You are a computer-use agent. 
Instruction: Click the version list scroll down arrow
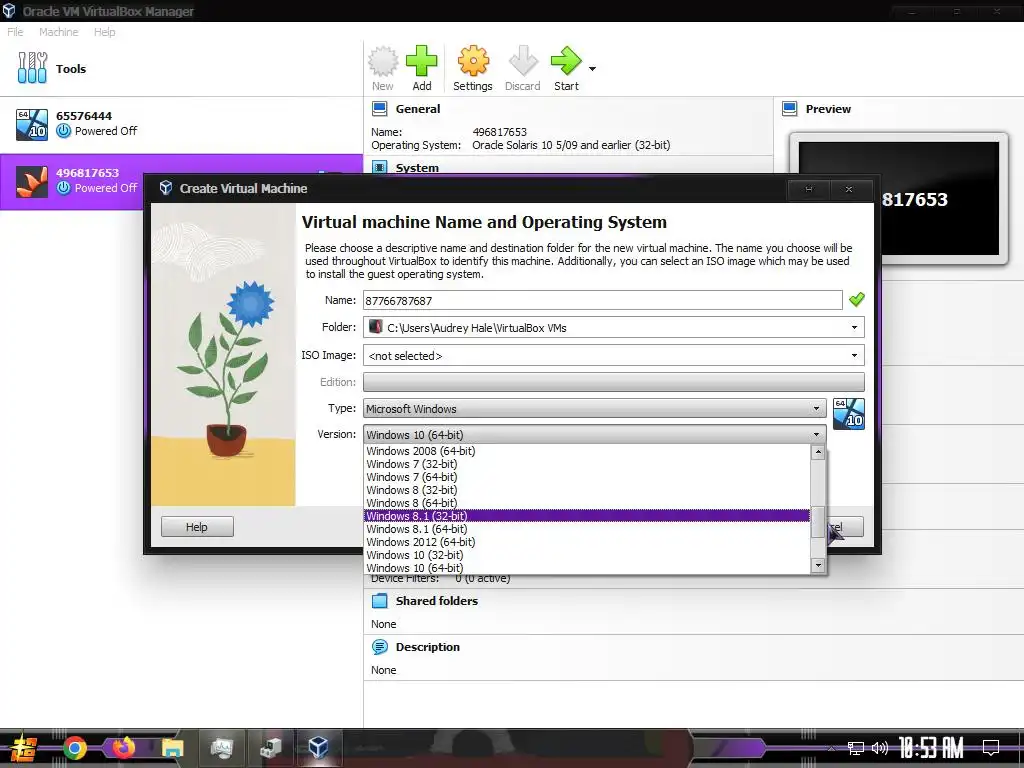[818, 566]
